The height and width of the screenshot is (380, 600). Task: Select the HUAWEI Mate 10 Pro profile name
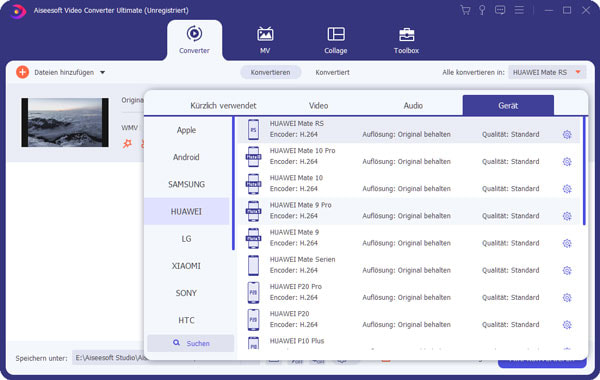302,150
